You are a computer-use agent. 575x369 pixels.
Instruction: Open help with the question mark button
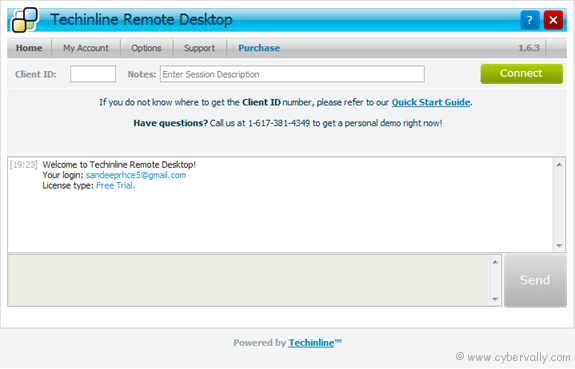coord(530,20)
